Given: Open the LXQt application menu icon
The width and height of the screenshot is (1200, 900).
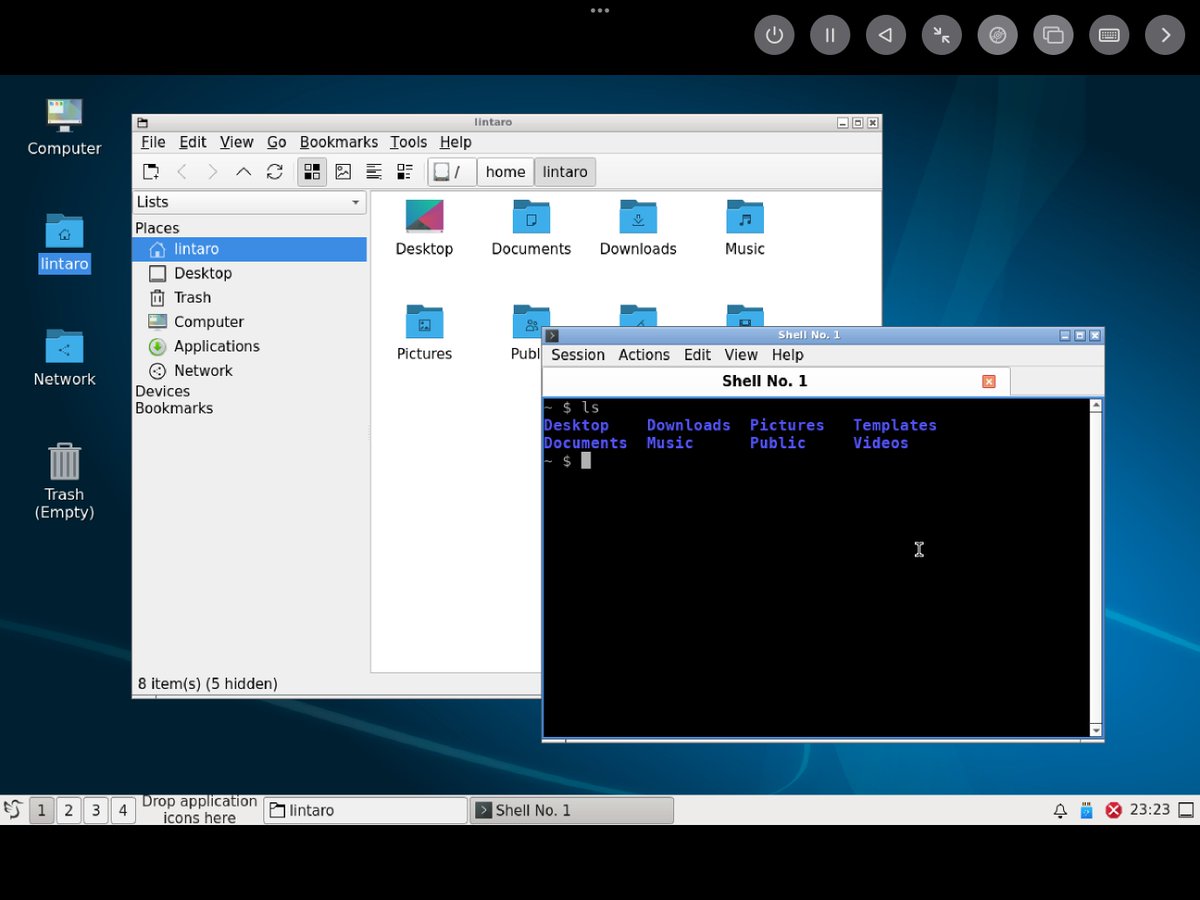Looking at the screenshot, I should 13,809.
